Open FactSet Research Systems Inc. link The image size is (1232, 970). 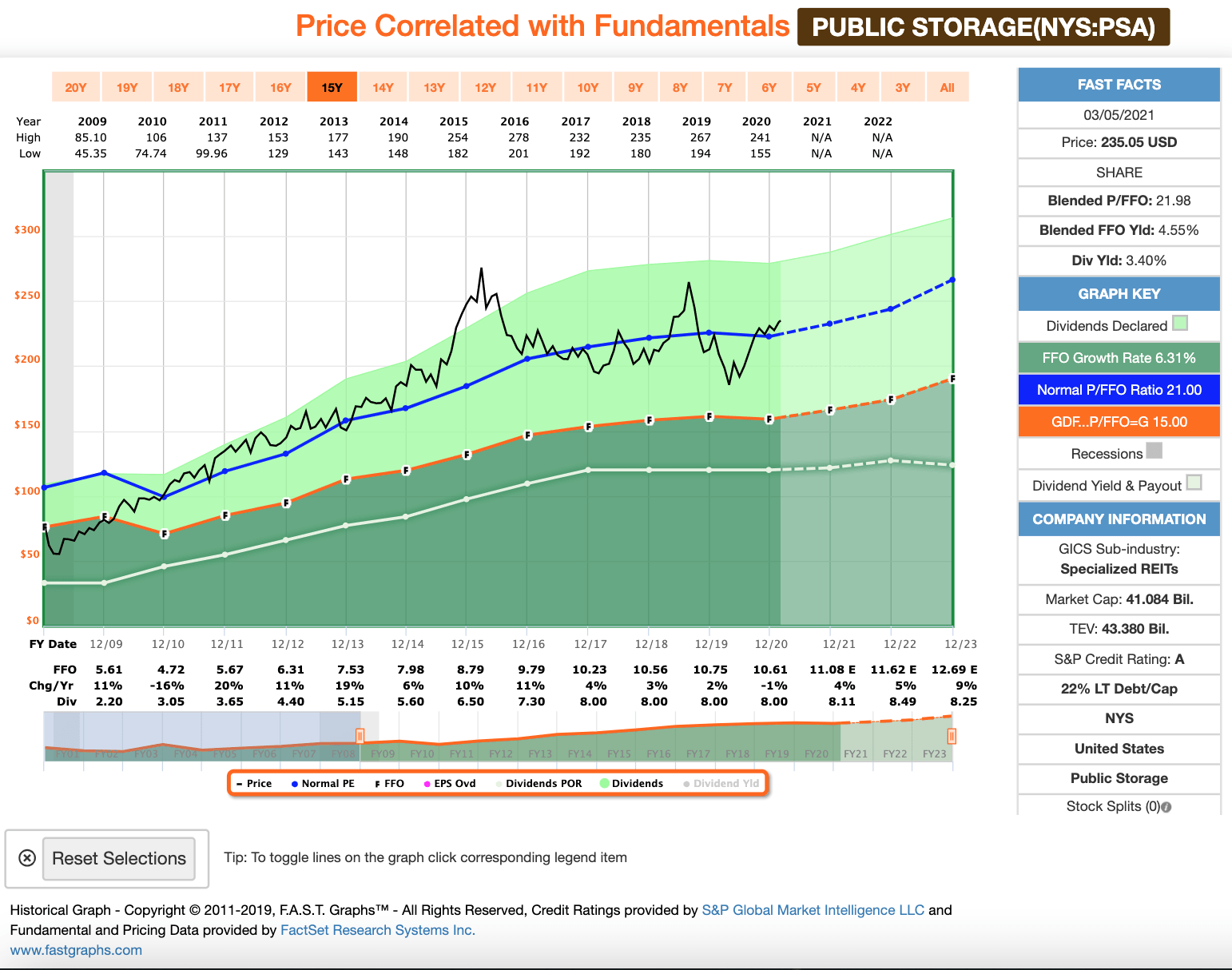click(x=377, y=930)
